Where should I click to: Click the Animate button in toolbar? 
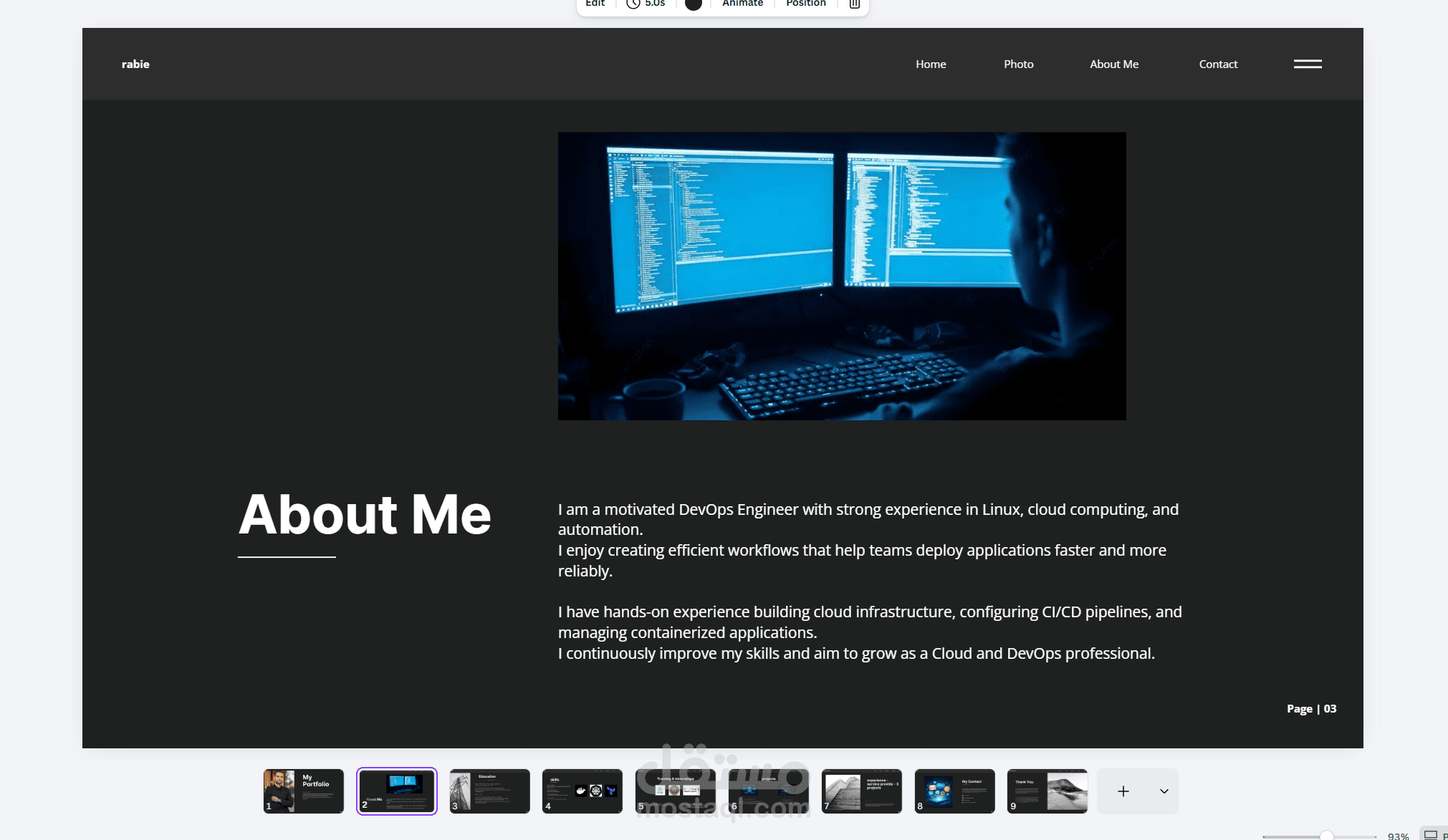tap(742, 4)
